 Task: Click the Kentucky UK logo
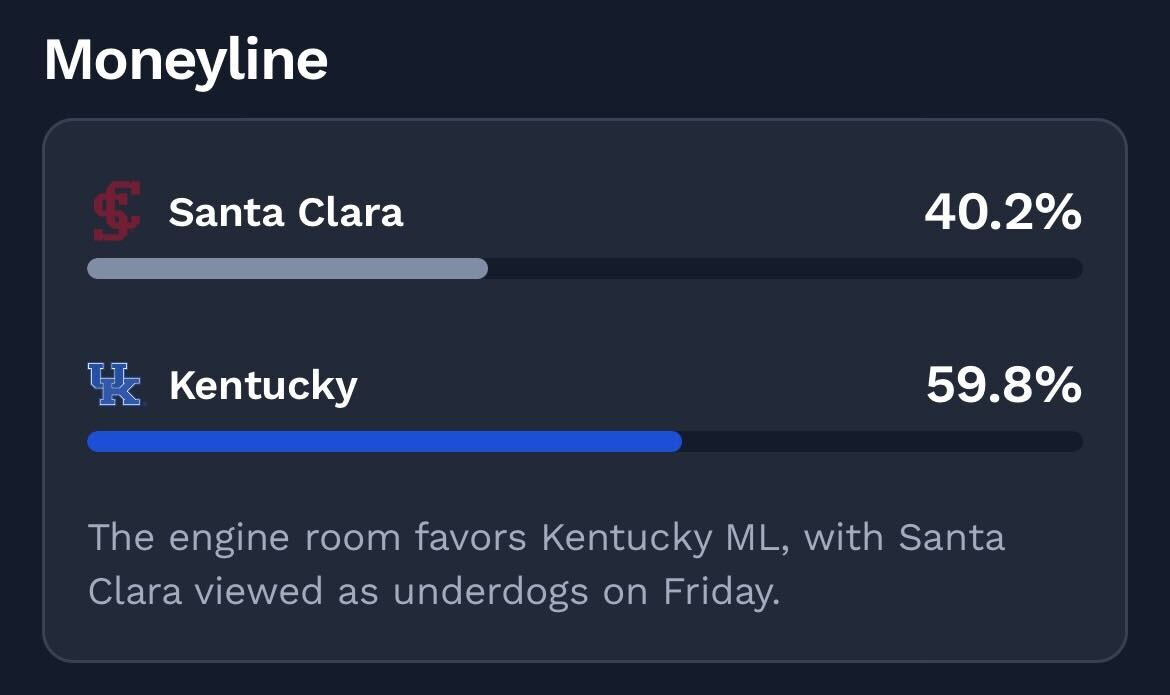(115, 385)
